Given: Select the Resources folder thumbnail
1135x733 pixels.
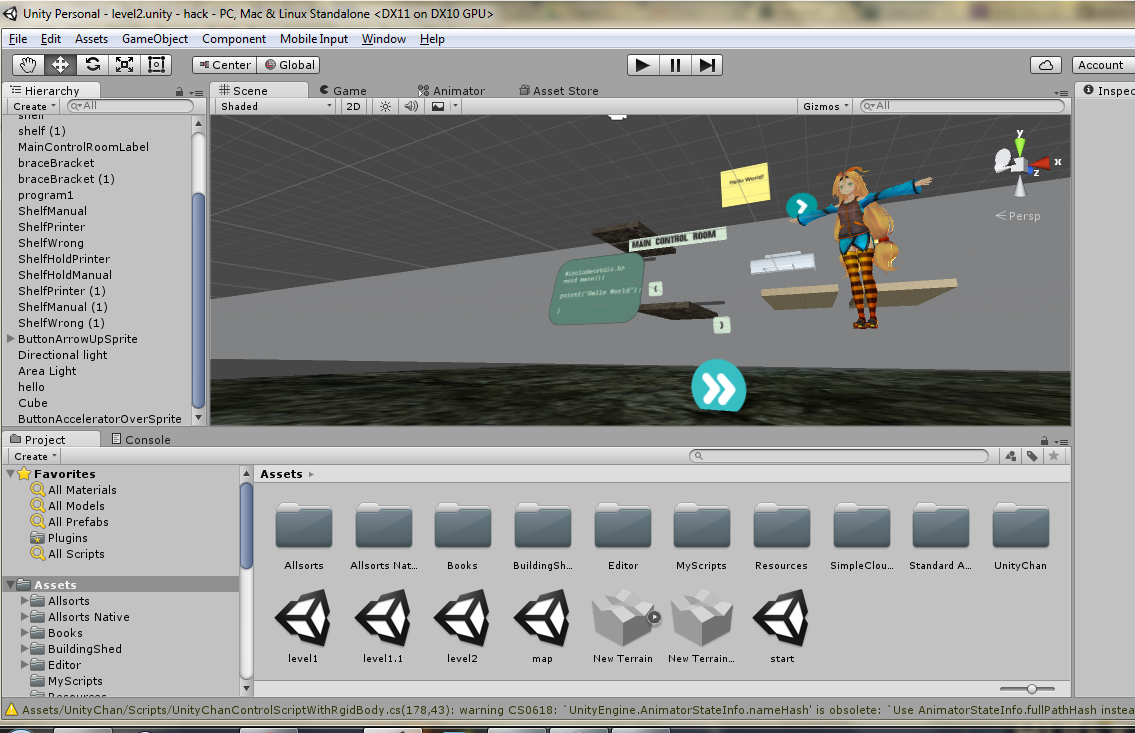Looking at the screenshot, I should tap(781, 526).
